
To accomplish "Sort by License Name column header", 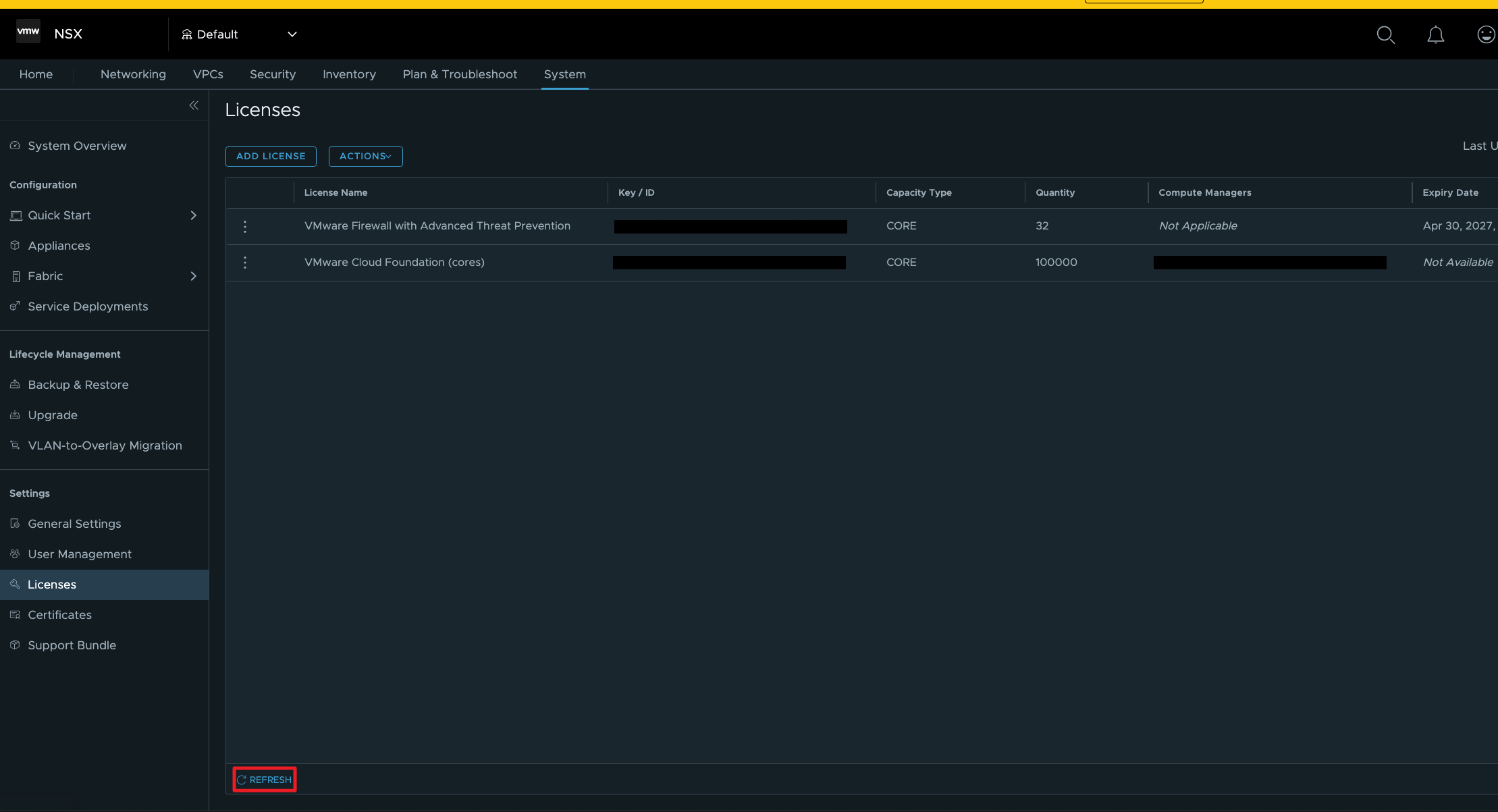I will point(336,192).
